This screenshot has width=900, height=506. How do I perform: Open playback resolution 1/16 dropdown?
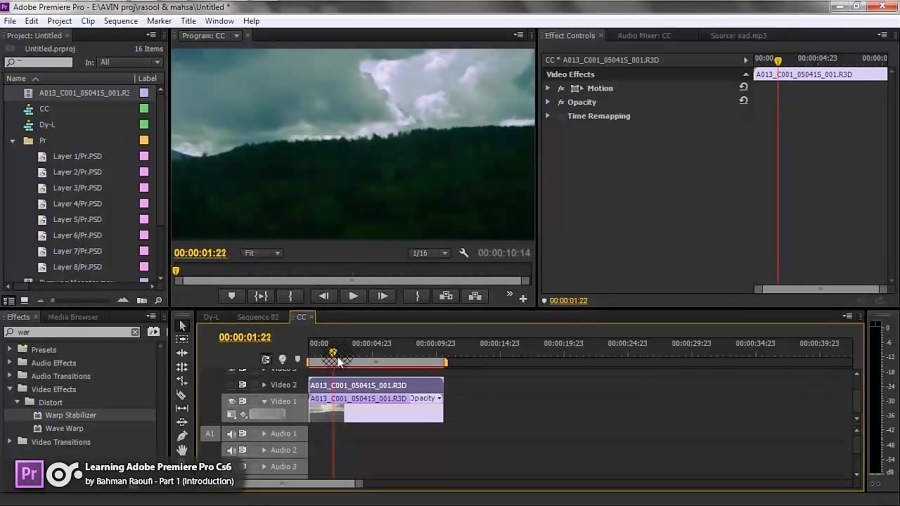click(x=429, y=253)
